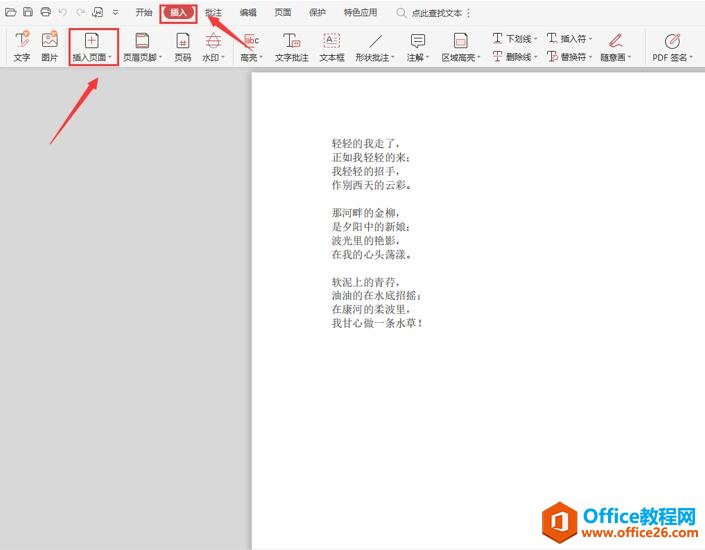705x550 pixels.
Task: Click the 页眉页脚 icon
Action: 142,40
